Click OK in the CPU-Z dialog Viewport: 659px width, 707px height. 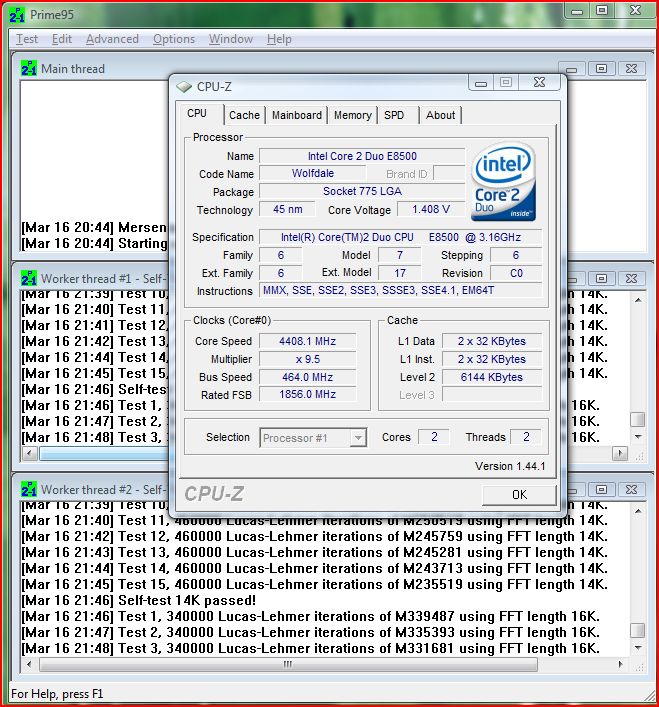(519, 495)
